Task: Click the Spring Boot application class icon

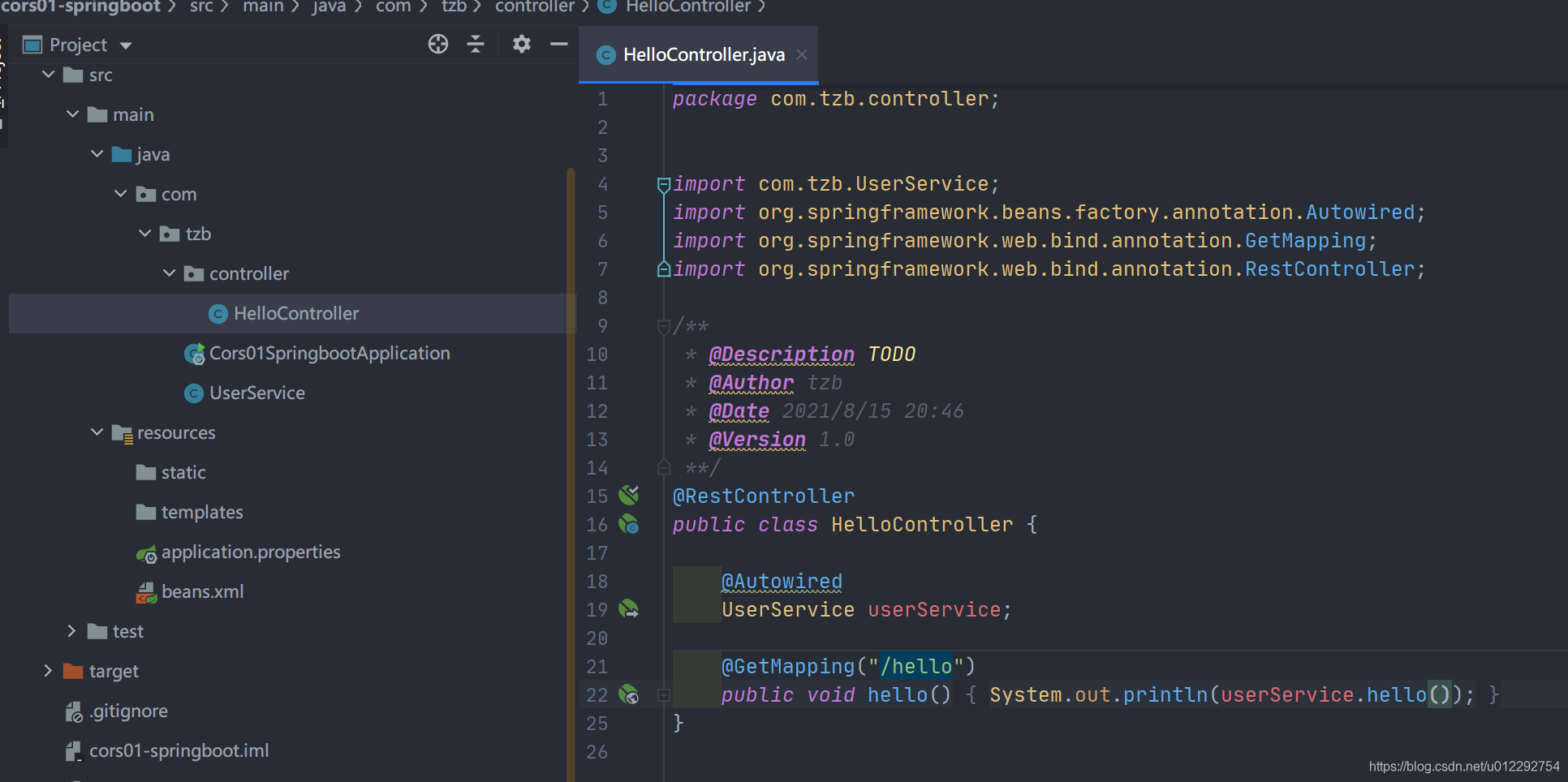Action: (x=195, y=354)
